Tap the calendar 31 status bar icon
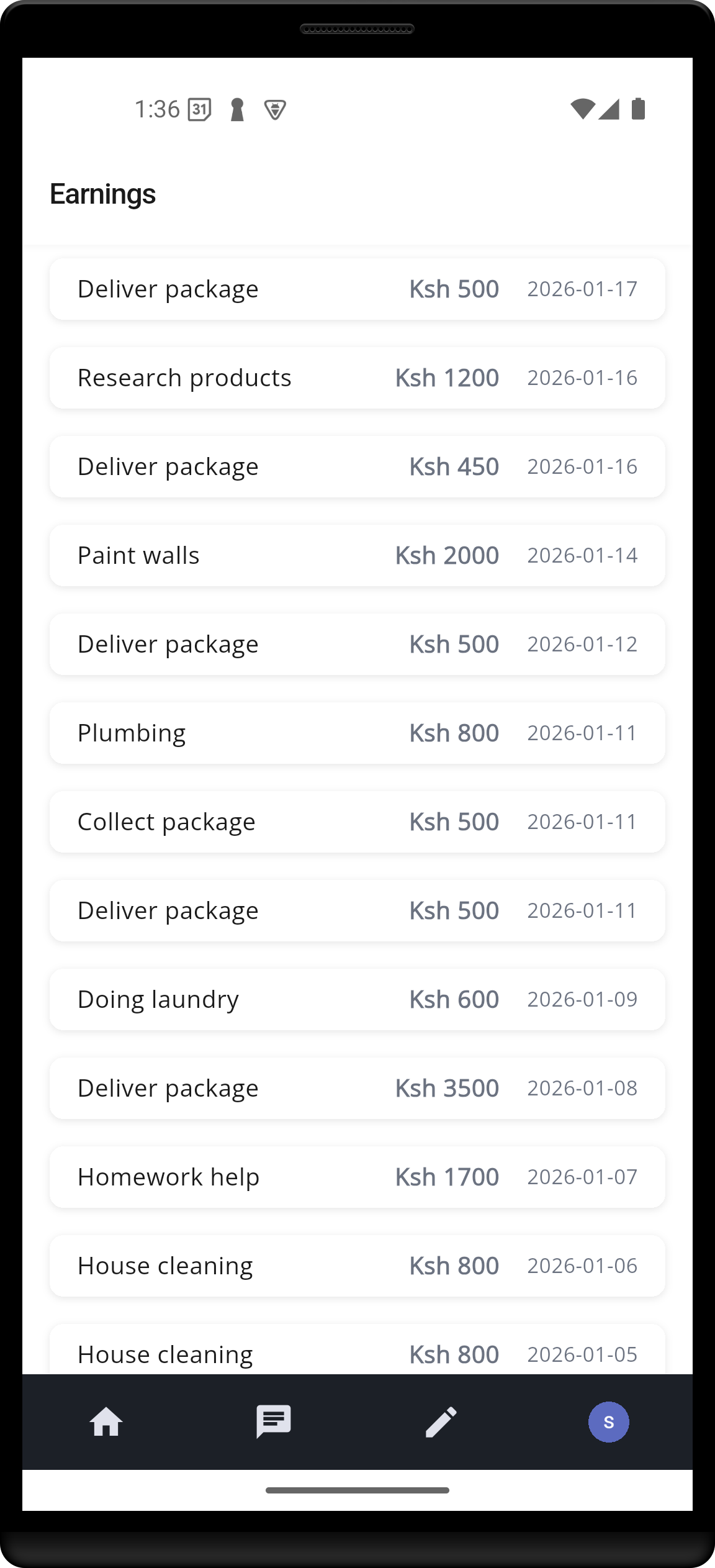The width and height of the screenshot is (715, 1568). [x=200, y=110]
